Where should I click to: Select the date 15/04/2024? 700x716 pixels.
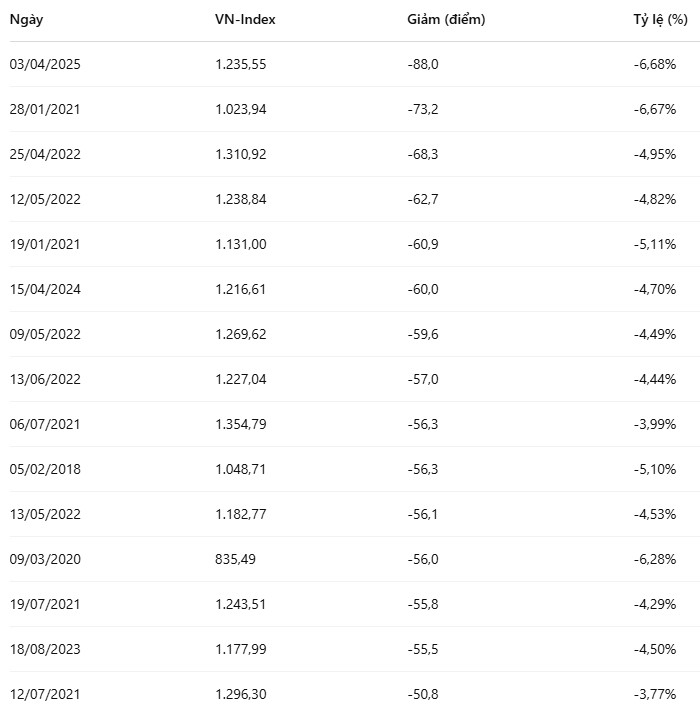tap(45, 289)
